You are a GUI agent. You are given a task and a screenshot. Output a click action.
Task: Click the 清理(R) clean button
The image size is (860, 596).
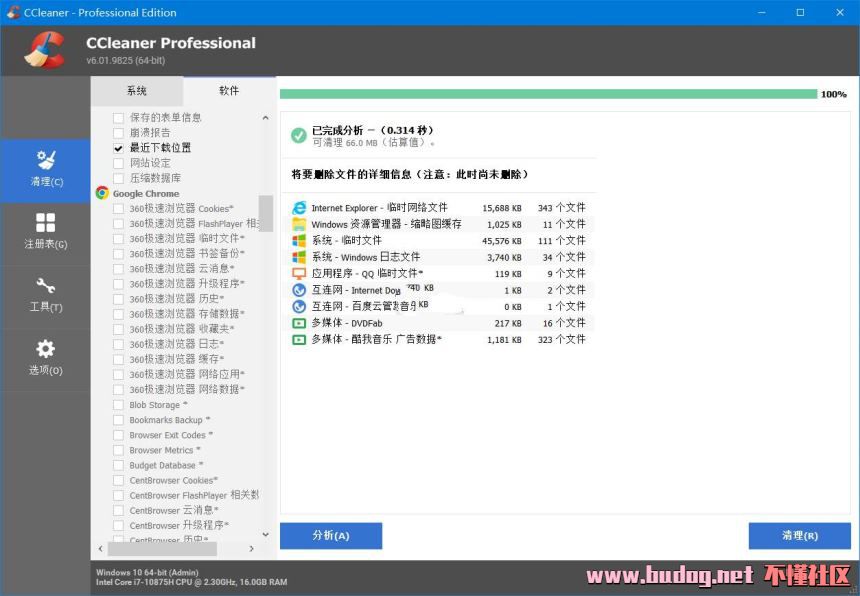(x=800, y=536)
